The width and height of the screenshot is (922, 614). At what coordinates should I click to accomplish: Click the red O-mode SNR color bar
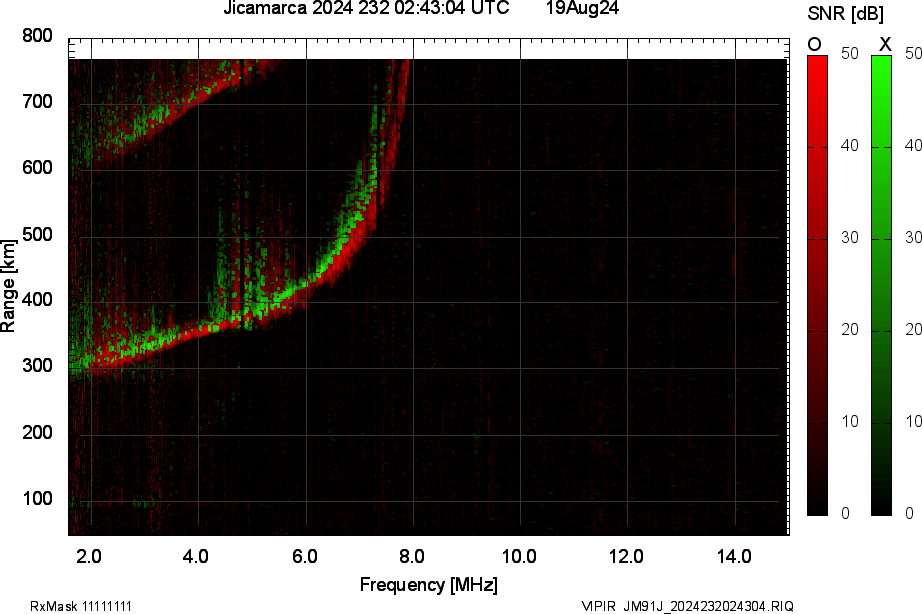[x=817, y=285]
